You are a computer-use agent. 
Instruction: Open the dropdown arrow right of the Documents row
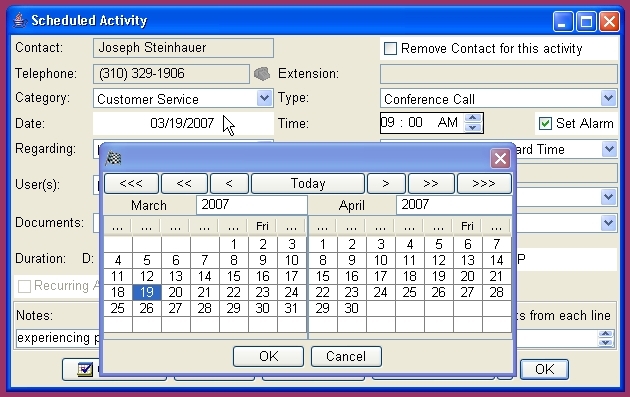click(x=608, y=223)
